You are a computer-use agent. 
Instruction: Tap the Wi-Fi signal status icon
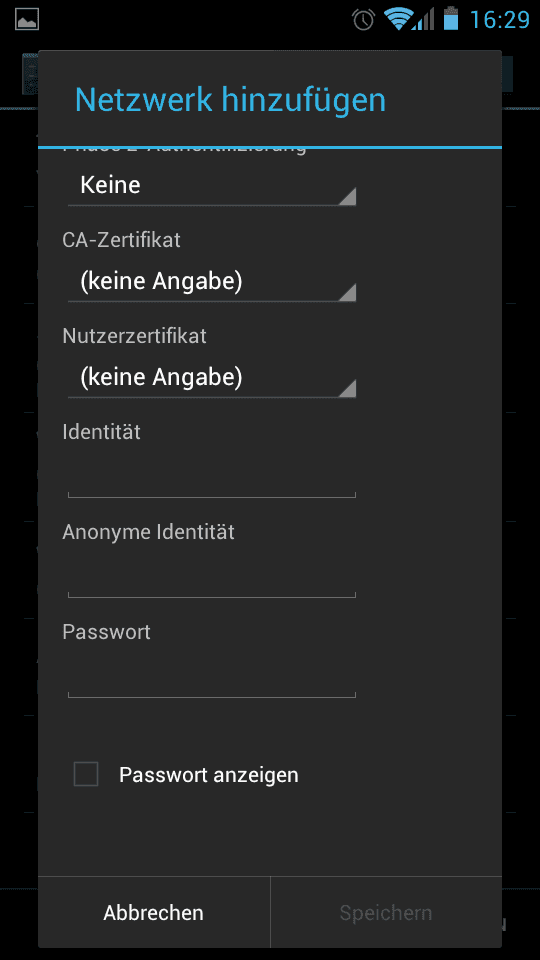[x=397, y=18]
